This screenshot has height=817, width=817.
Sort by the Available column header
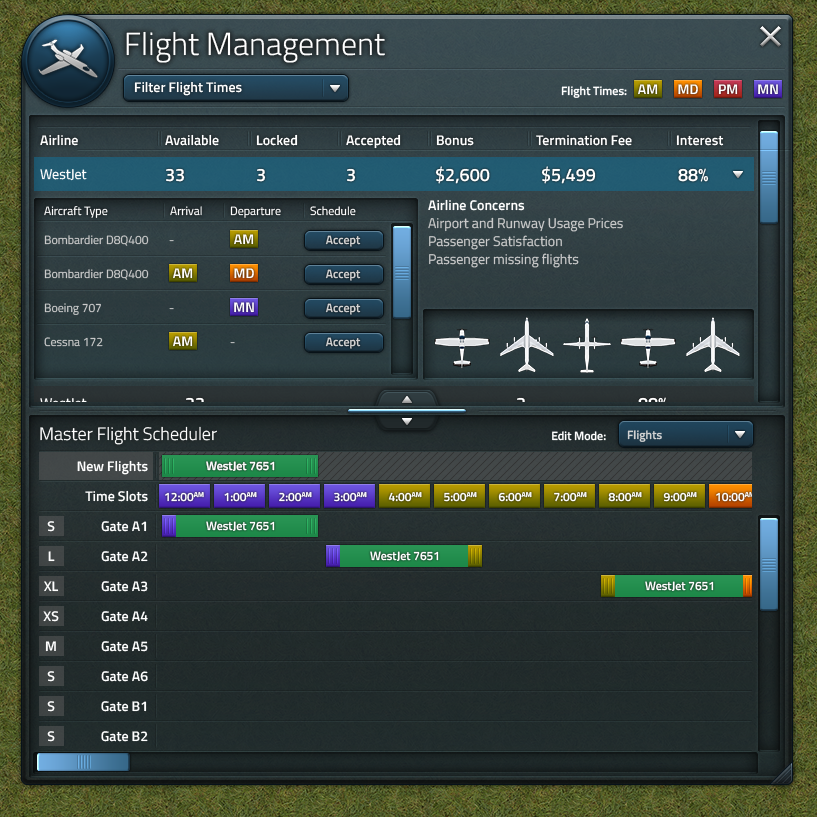point(192,140)
